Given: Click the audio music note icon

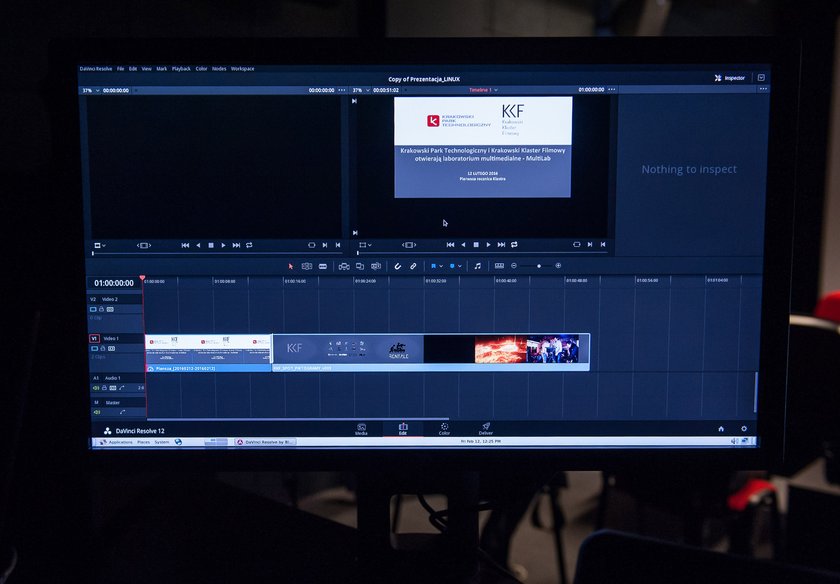Looking at the screenshot, I should (477, 266).
